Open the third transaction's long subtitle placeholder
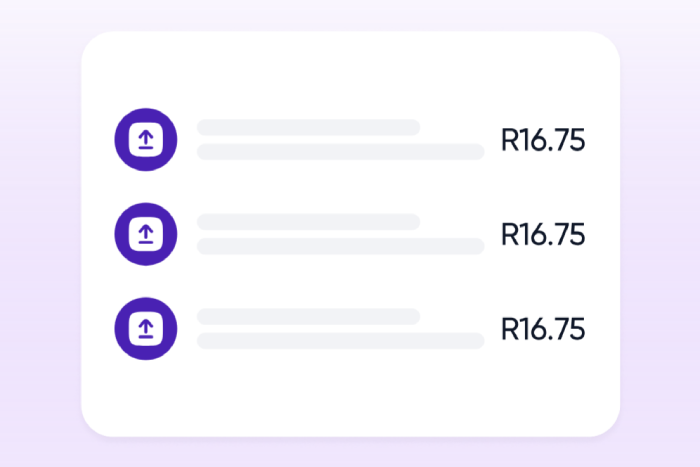The width and height of the screenshot is (700, 467). (x=340, y=341)
